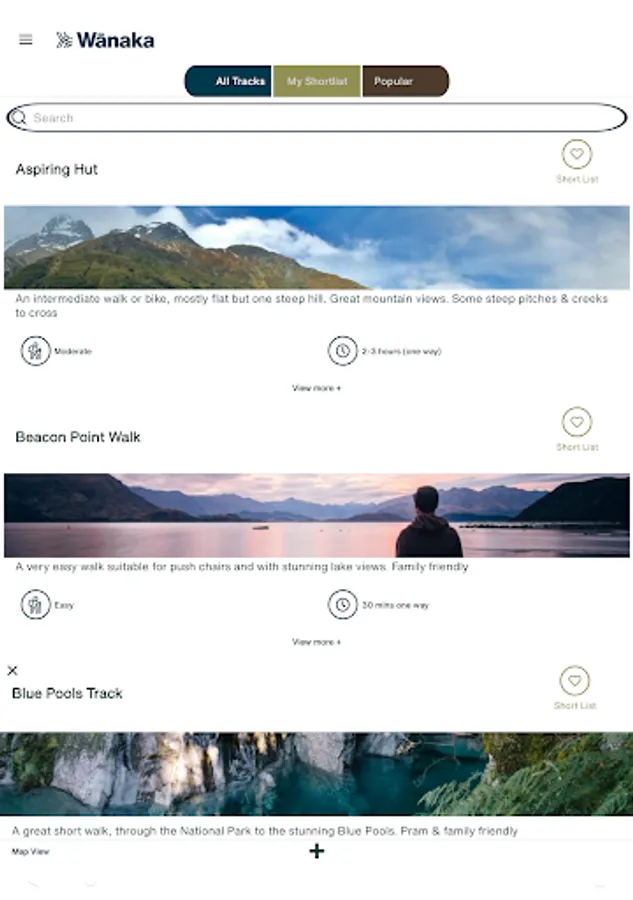This screenshot has width=633, height=900.
Task: Click the clock icon for Aspiring Hut
Action: [343, 351]
